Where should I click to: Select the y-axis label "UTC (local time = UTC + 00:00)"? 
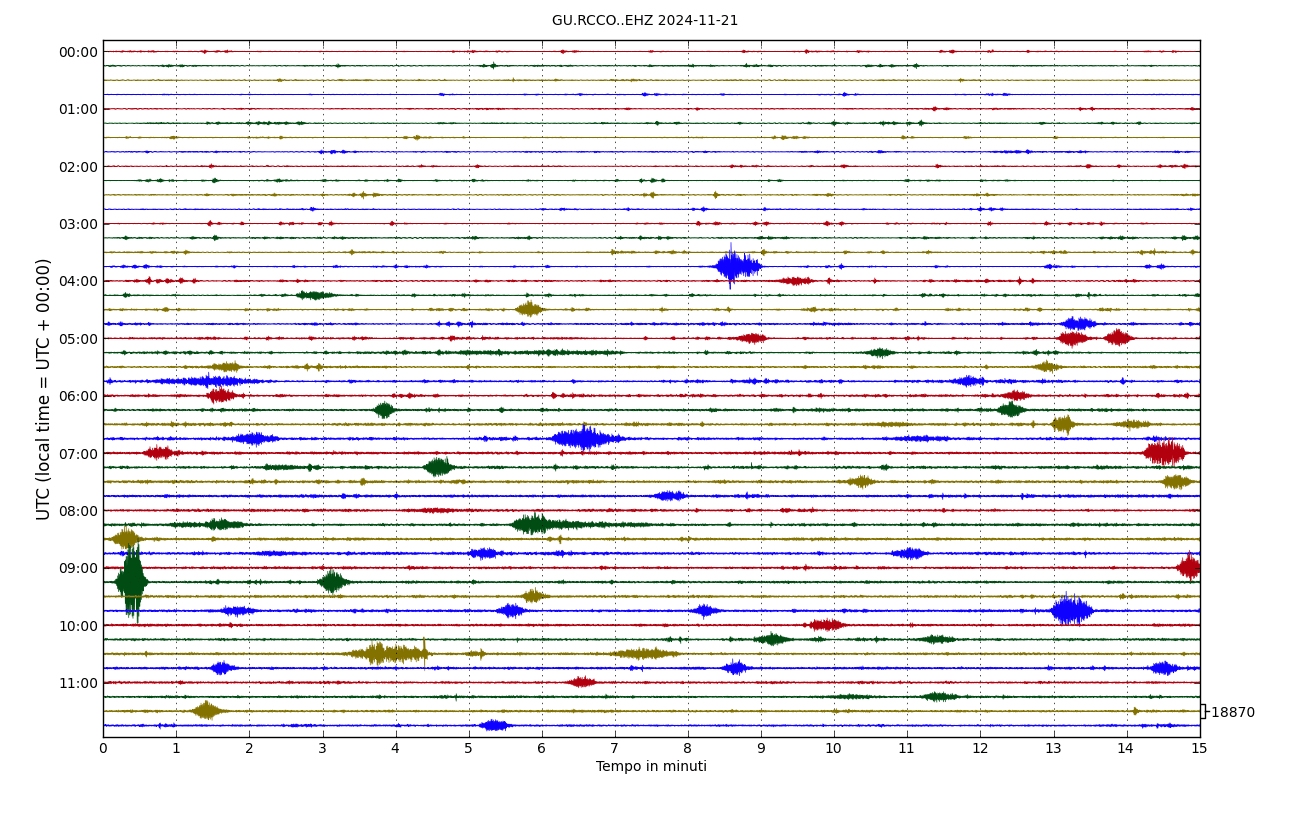(x=44, y=389)
